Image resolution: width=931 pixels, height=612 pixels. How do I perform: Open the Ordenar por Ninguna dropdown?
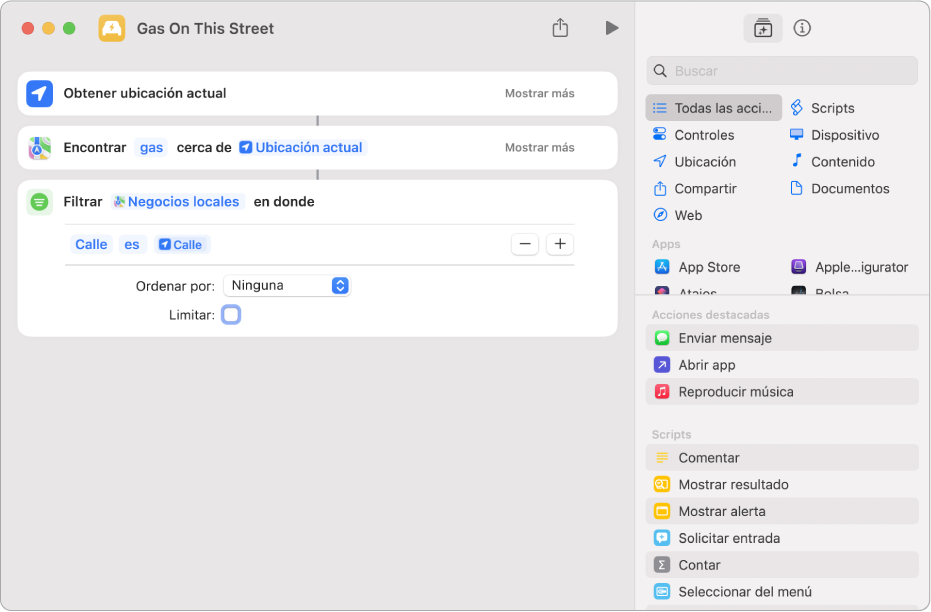coord(287,286)
